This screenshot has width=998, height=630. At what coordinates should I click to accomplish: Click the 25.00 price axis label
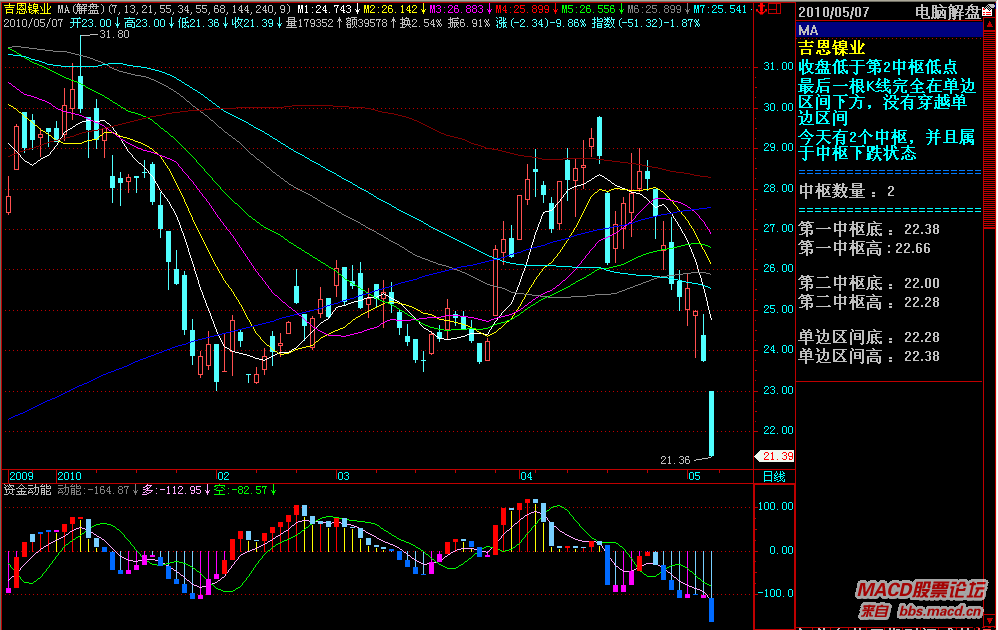coord(778,309)
